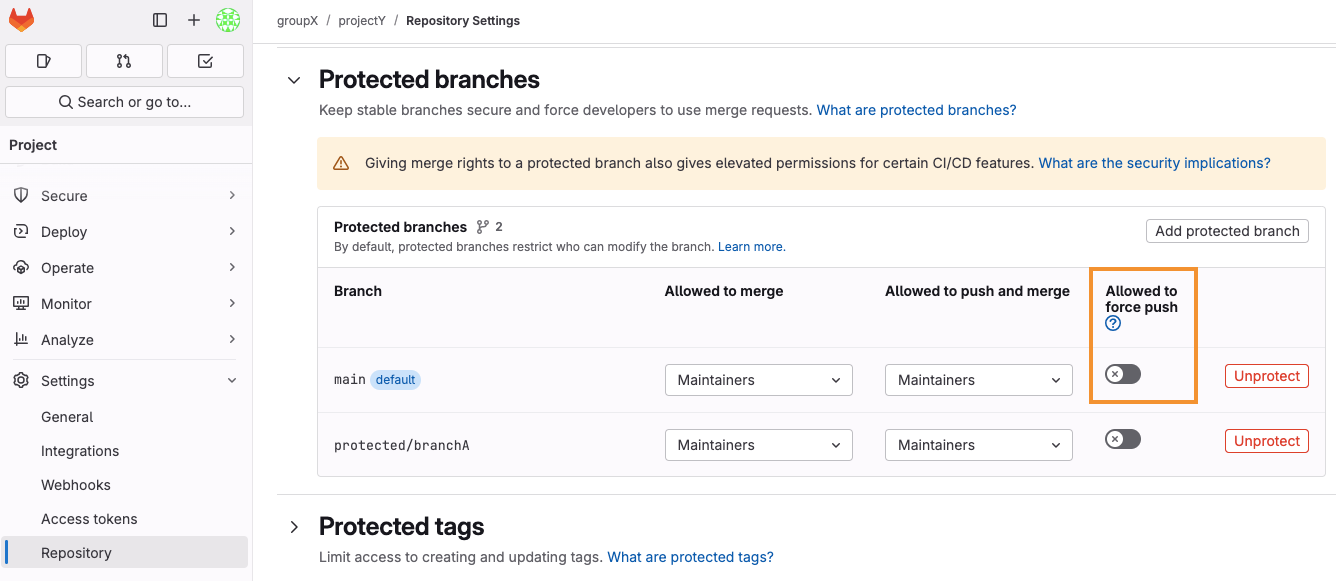Click the plus create new icon

(194, 20)
